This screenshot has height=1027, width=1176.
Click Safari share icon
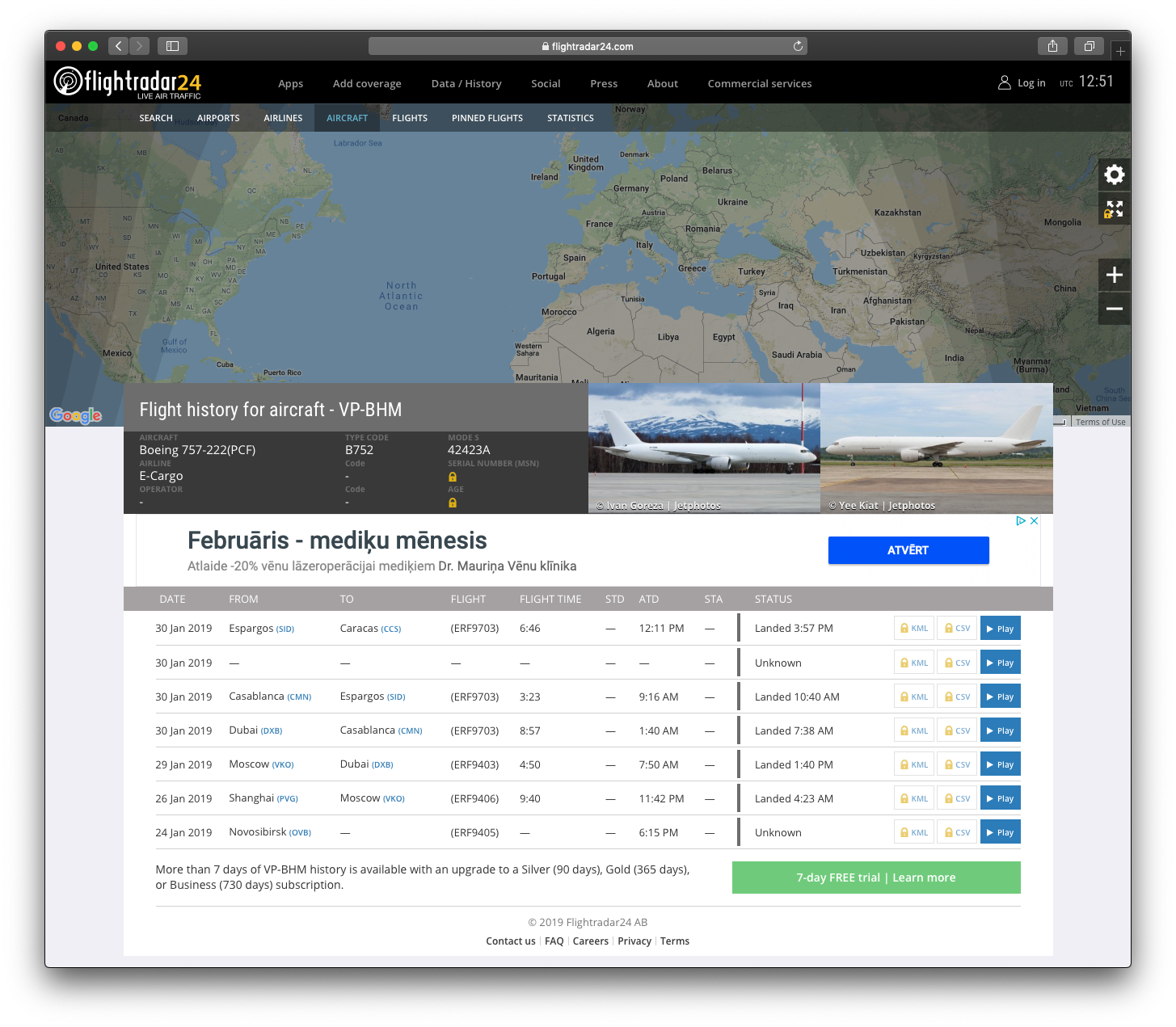(1052, 46)
